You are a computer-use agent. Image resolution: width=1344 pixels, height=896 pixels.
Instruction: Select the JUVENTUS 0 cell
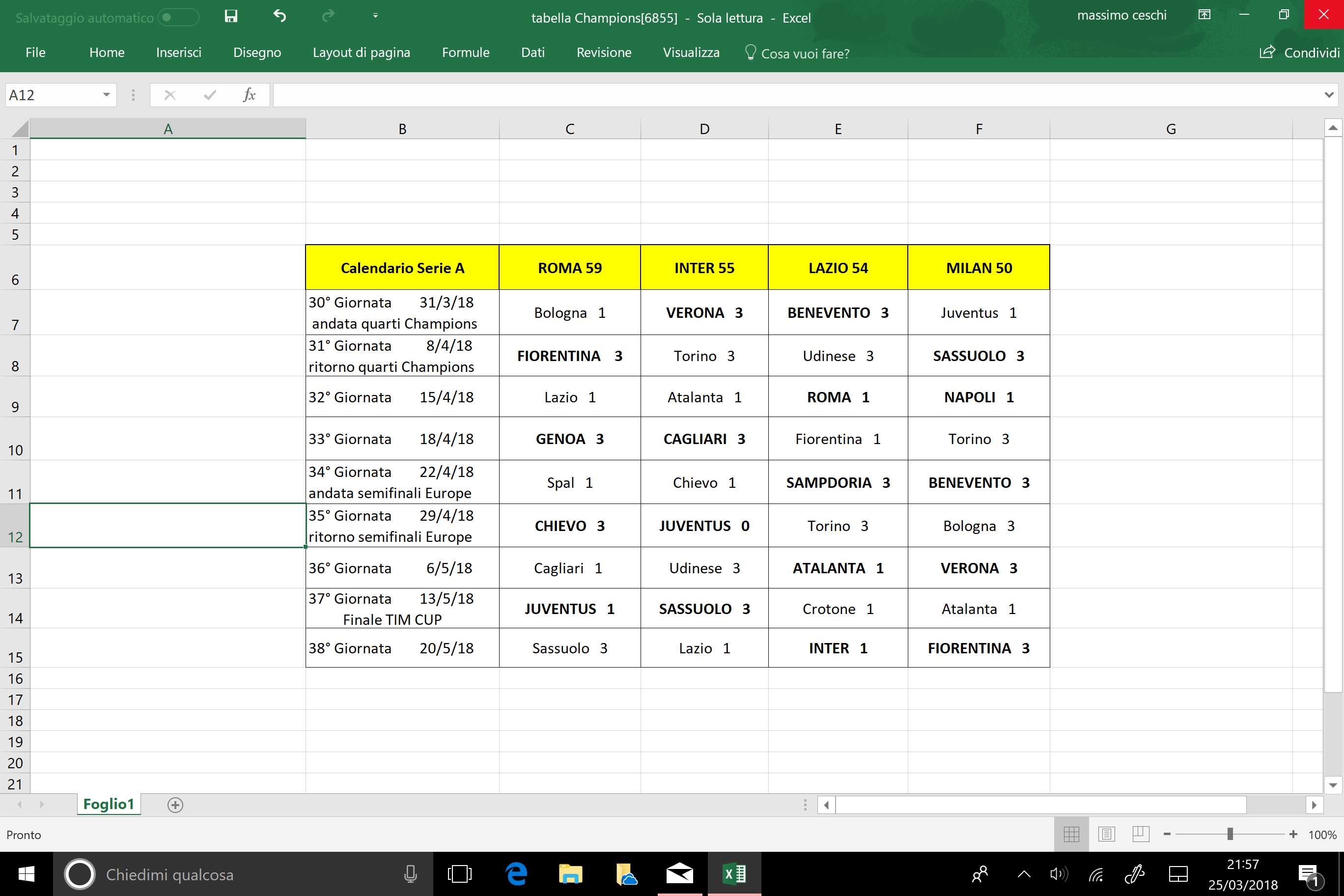(x=704, y=526)
